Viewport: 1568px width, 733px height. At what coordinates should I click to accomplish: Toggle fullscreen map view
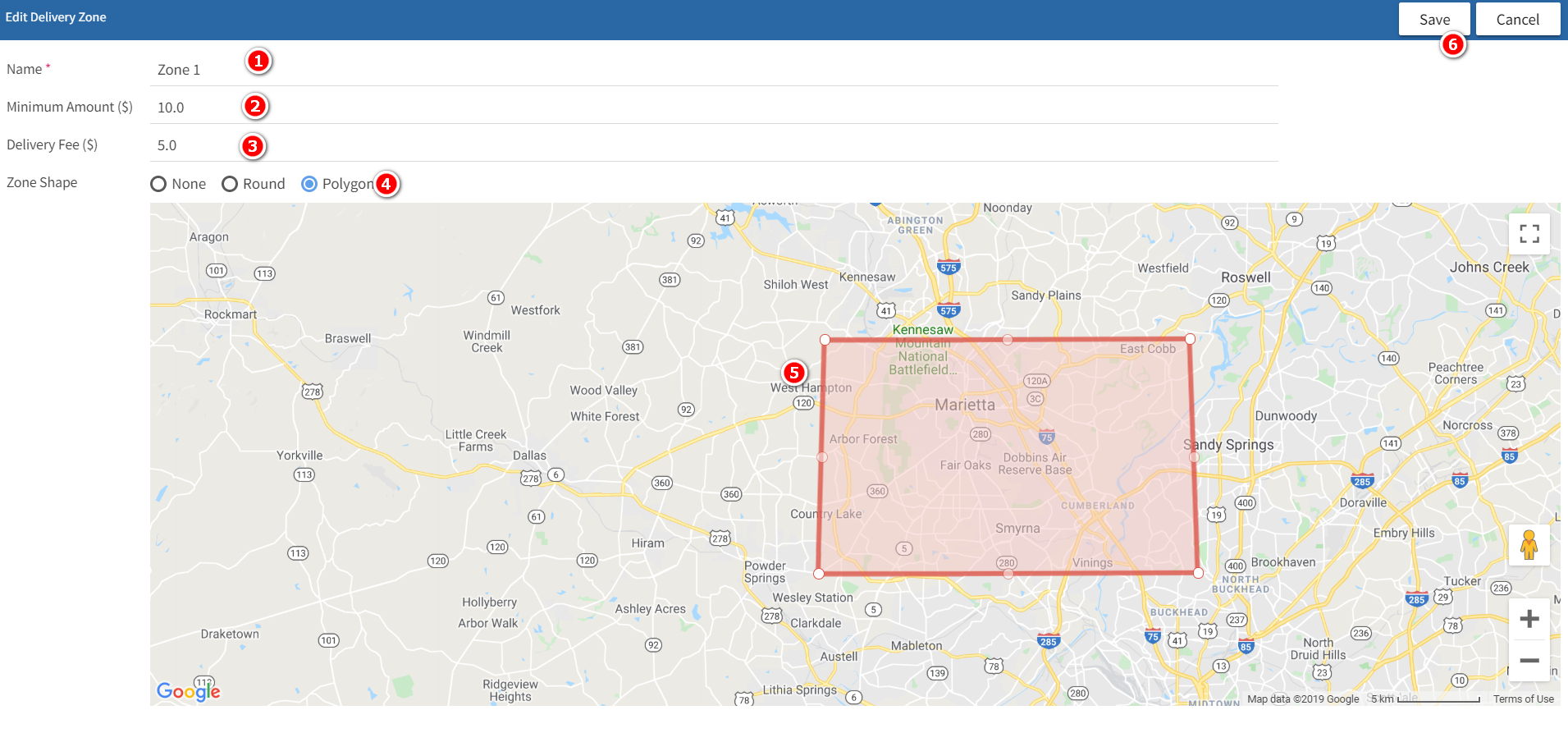pos(1529,234)
